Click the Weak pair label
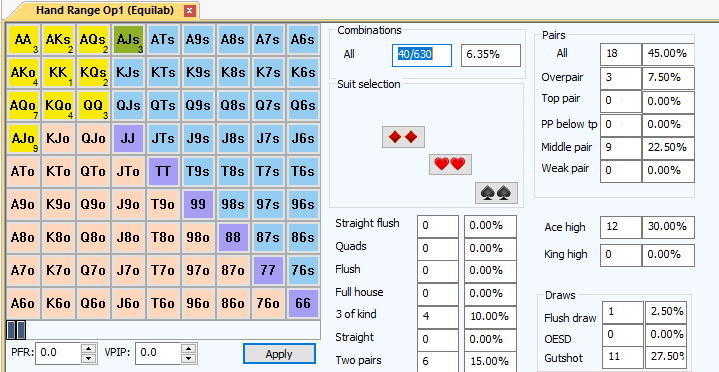719x372 pixels. (565, 168)
